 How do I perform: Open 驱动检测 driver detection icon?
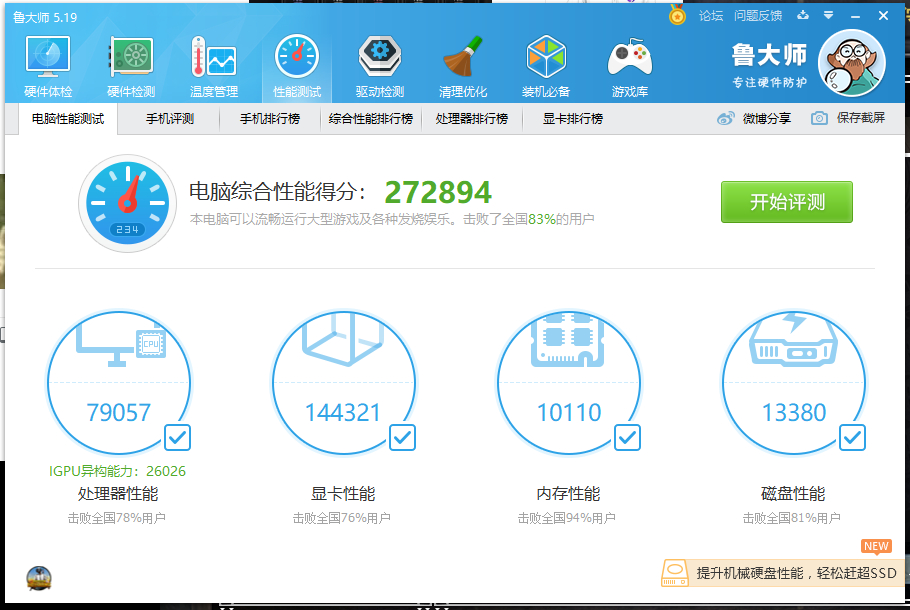click(x=380, y=67)
